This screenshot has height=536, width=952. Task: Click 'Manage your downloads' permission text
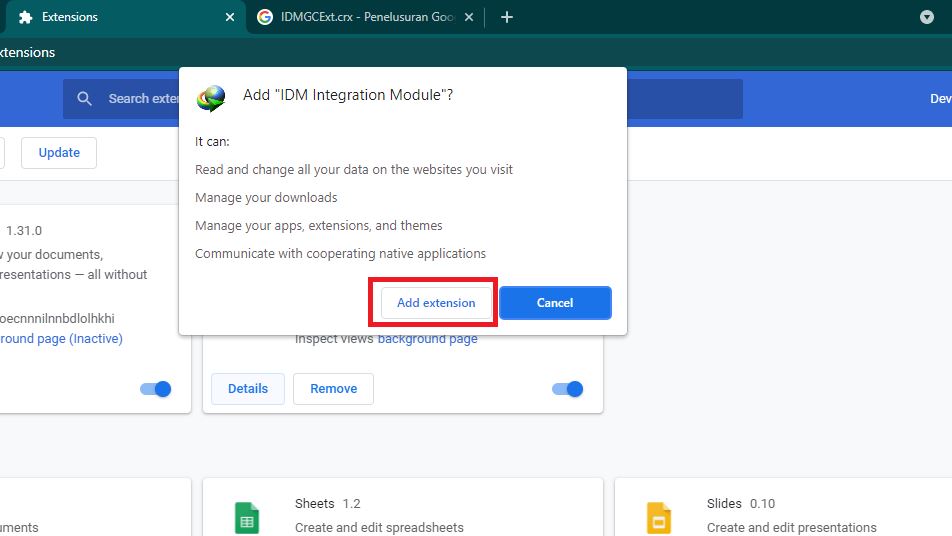(x=266, y=197)
